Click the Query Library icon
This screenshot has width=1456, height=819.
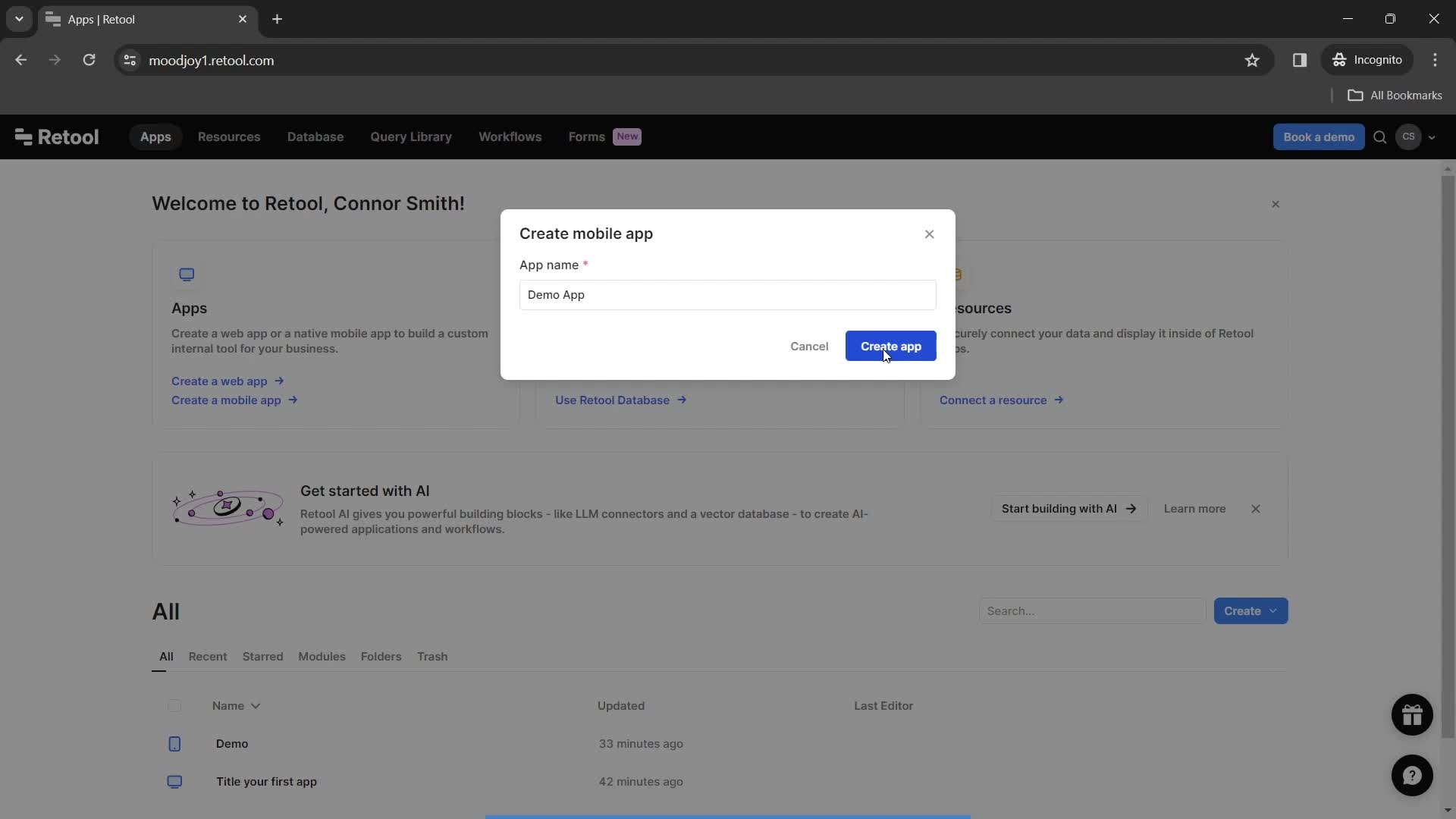pos(410,137)
